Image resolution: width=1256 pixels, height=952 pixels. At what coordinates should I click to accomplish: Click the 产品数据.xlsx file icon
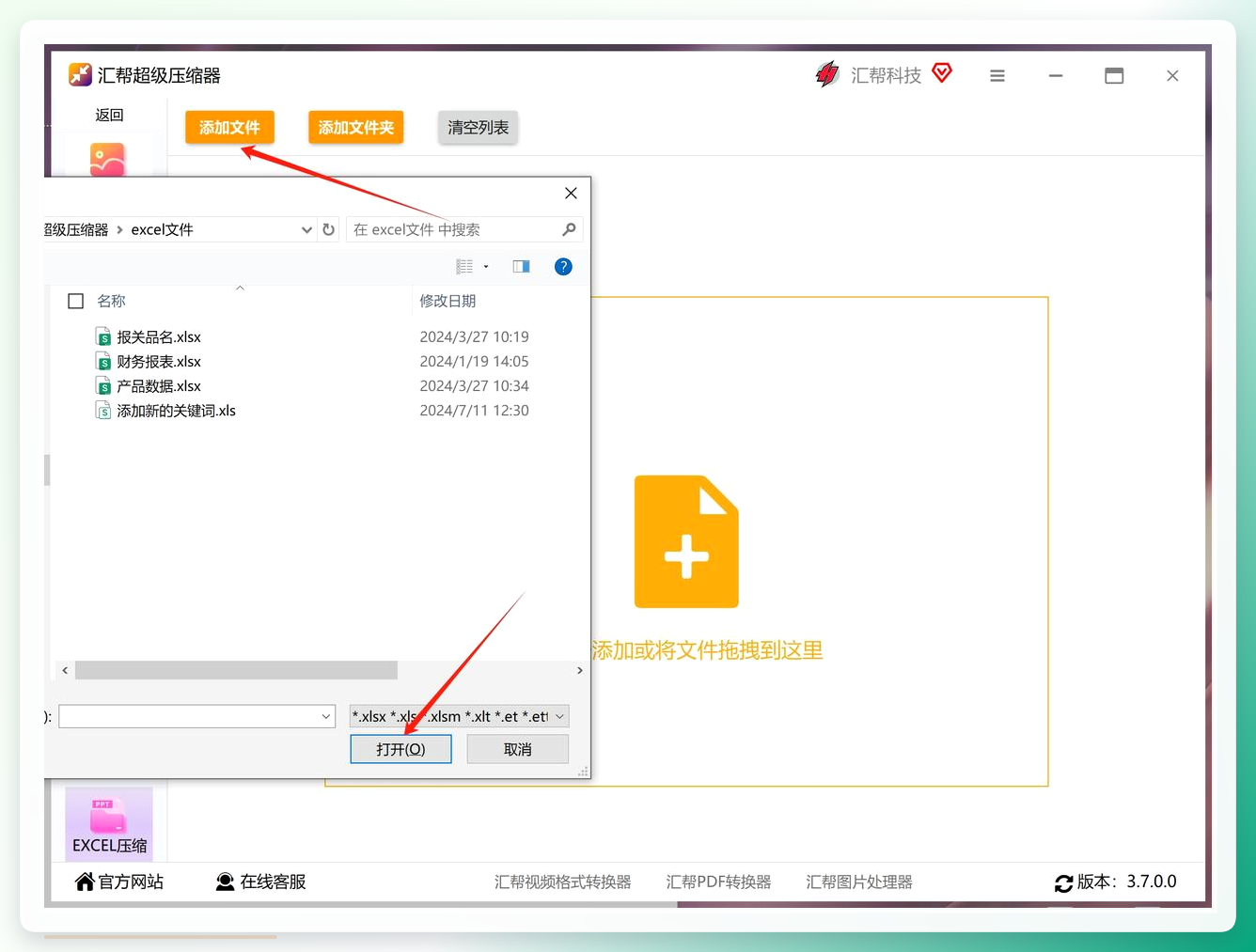pos(103,386)
